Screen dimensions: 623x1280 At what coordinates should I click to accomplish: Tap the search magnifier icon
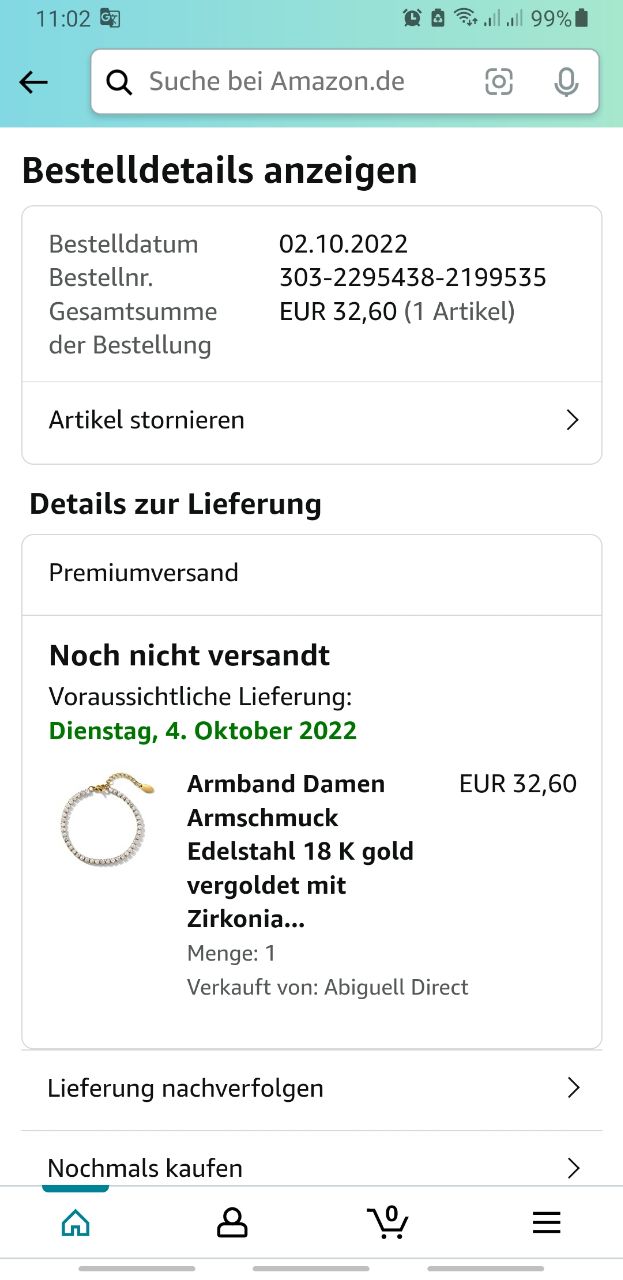click(119, 82)
